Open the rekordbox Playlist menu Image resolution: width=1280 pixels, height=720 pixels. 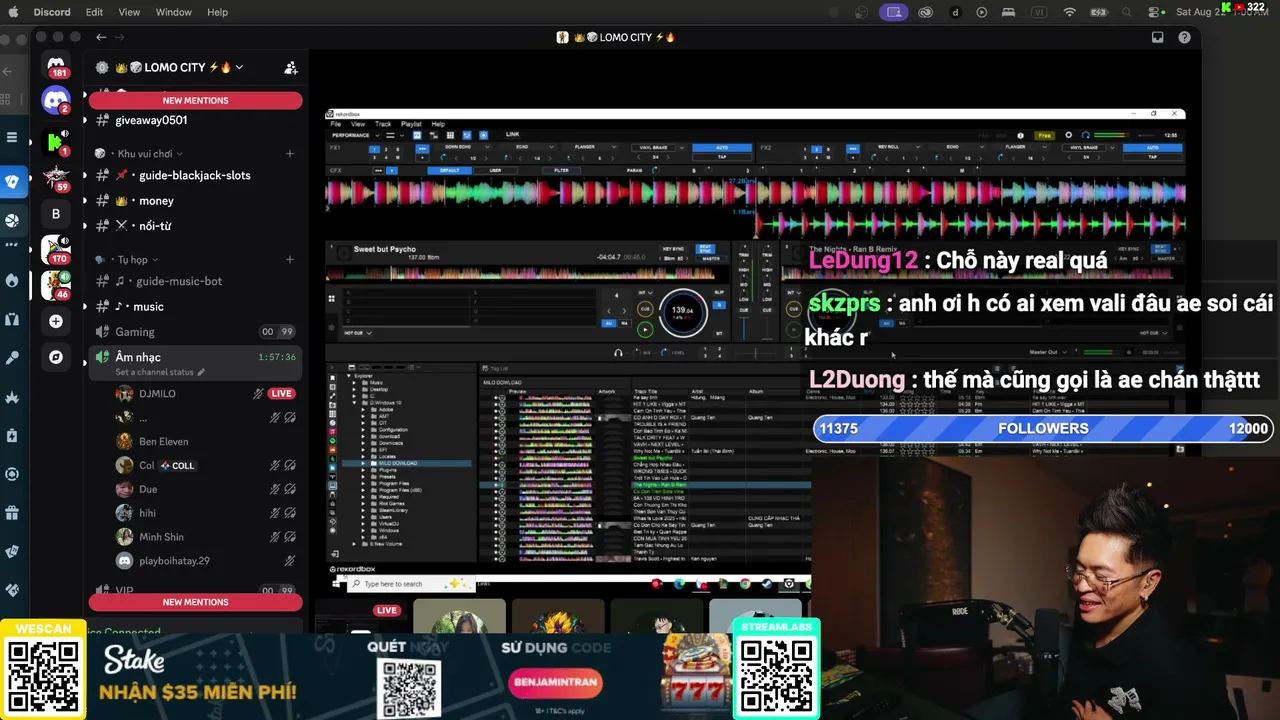(411, 124)
